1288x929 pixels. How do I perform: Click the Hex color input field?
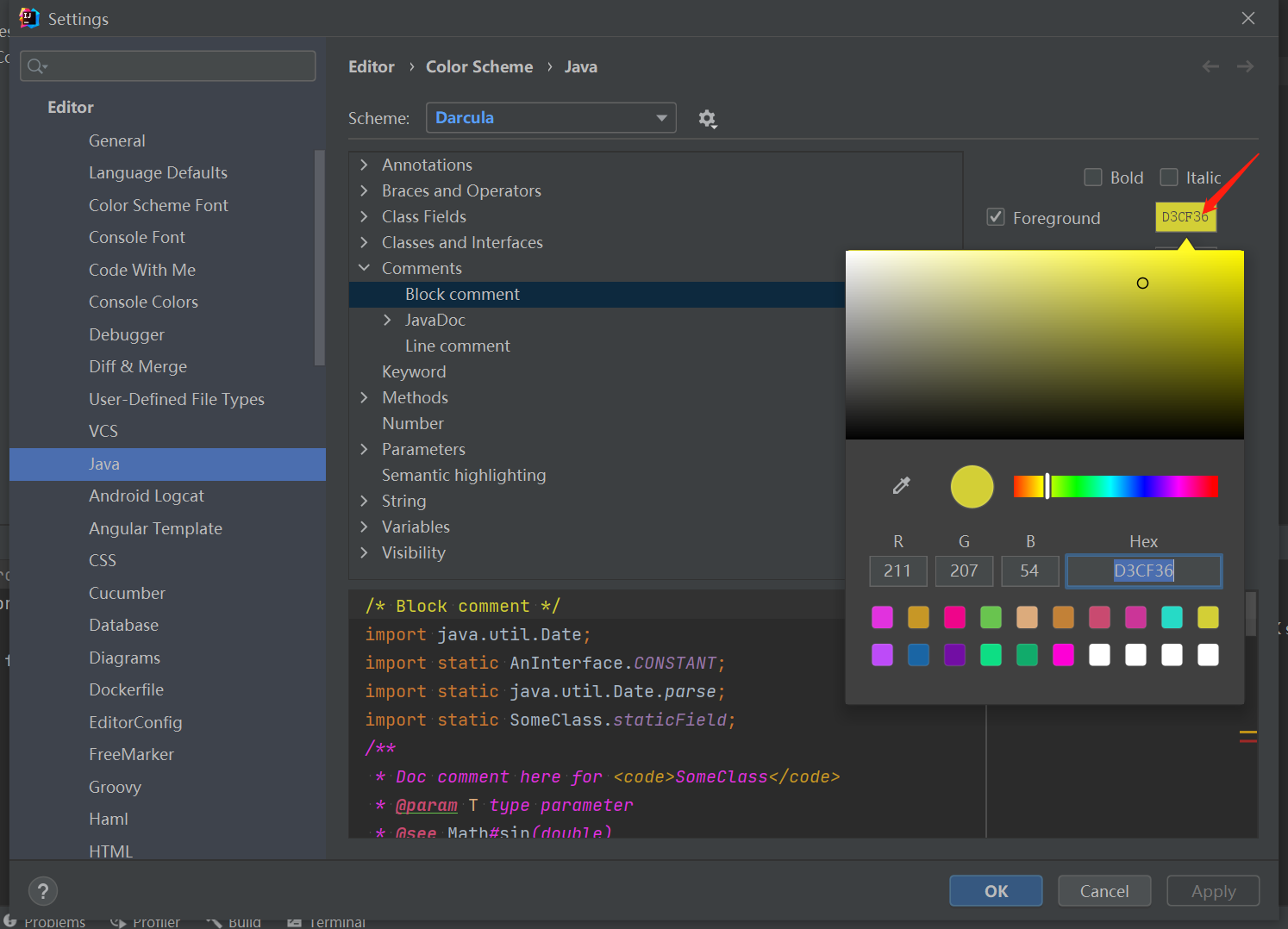(x=1143, y=570)
